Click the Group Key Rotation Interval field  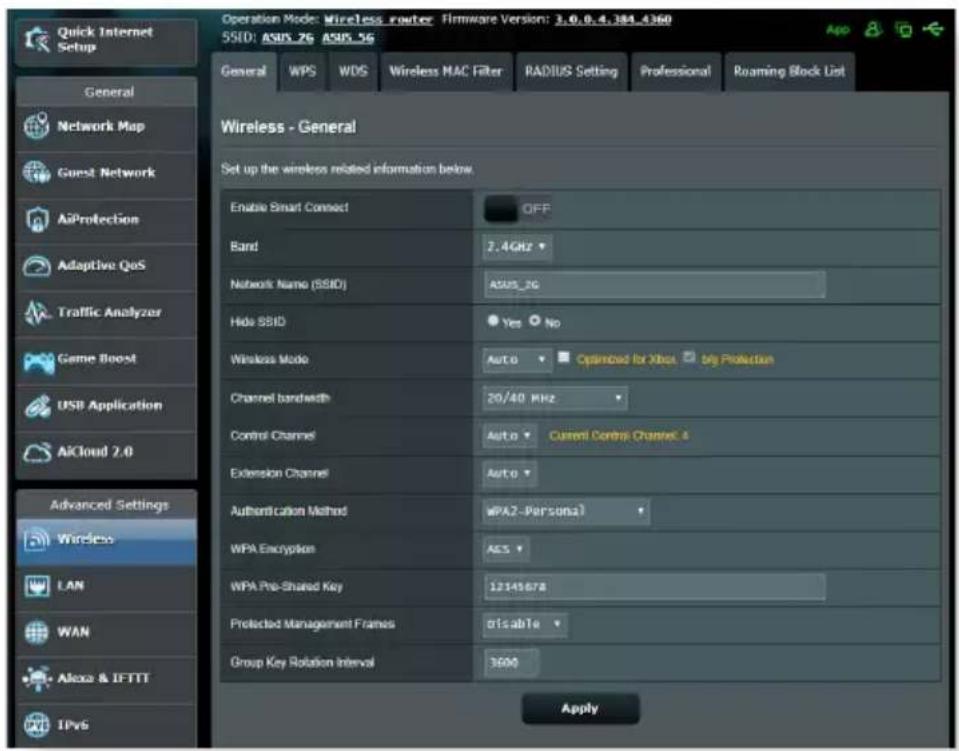tap(511, 662)
